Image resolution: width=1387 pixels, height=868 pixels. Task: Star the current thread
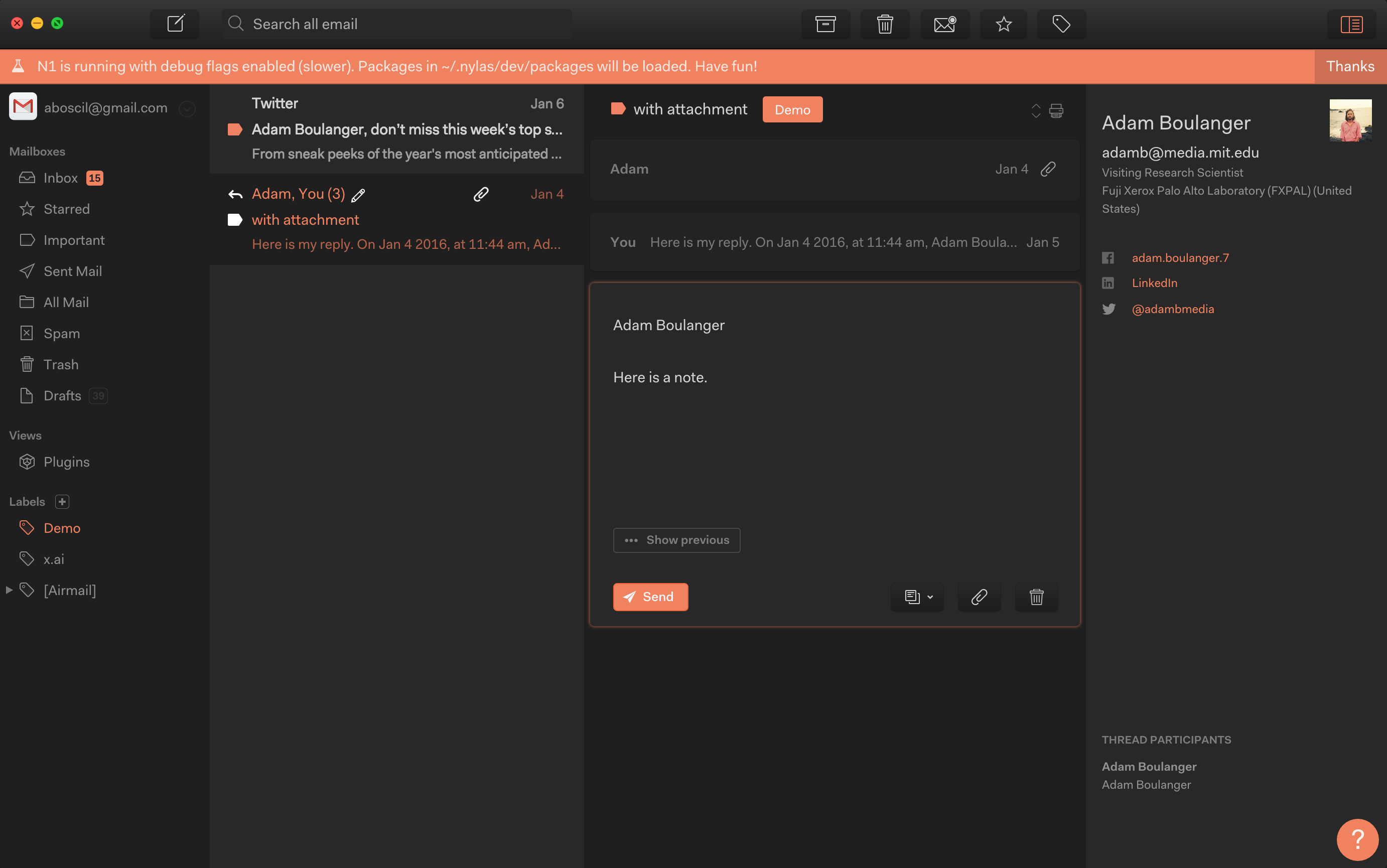click(1003, 24)
